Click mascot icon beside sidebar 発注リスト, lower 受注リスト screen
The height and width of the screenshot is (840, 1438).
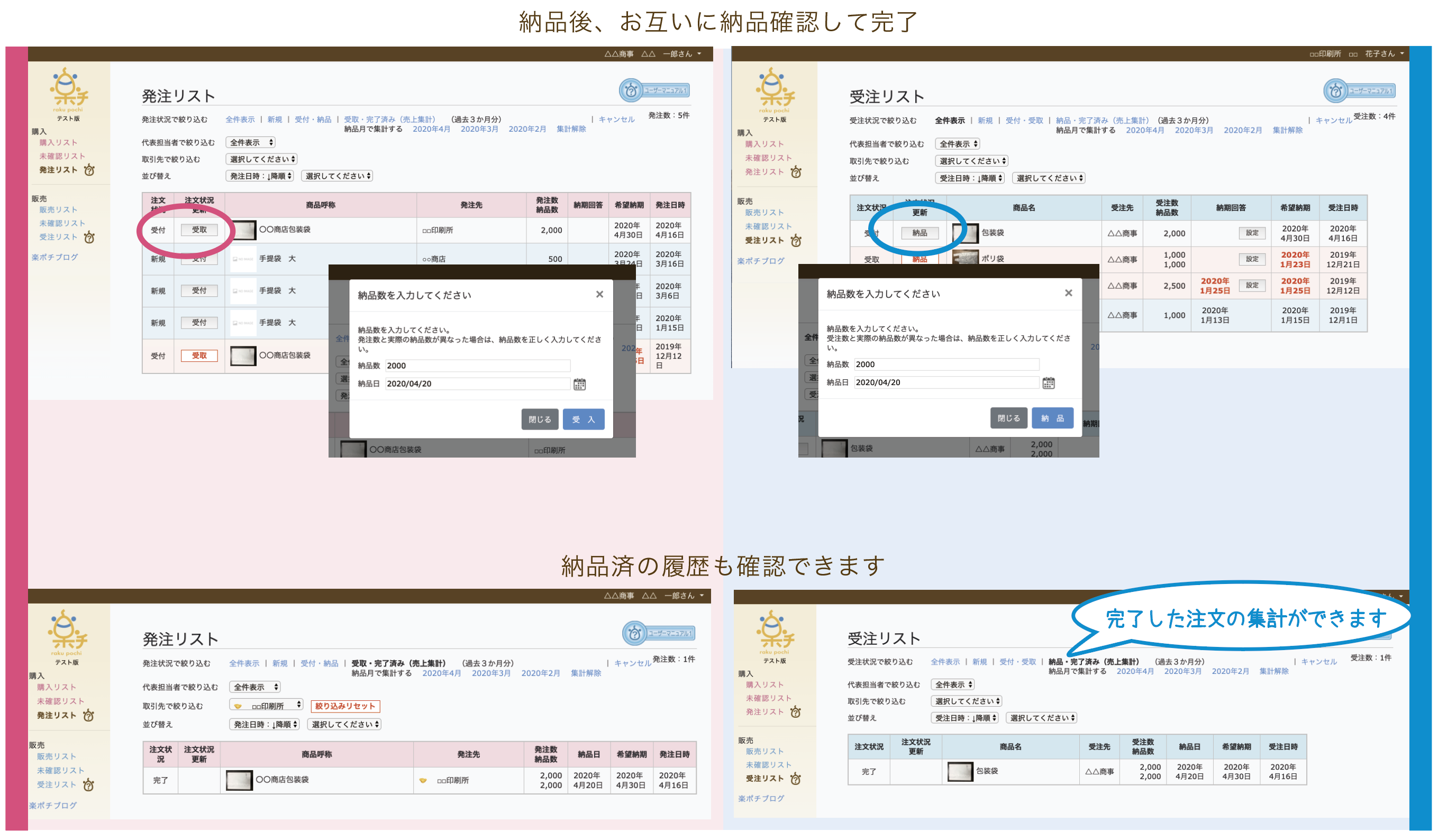click(x=796, y=711)
